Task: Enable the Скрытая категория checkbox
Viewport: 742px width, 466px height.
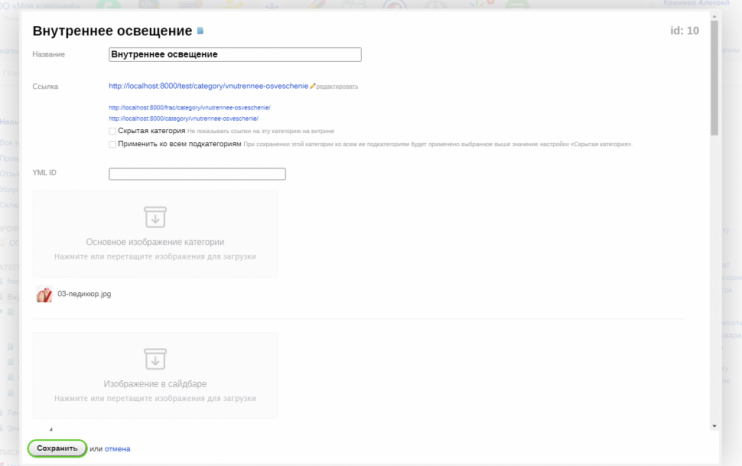Action: coord(113,131)
